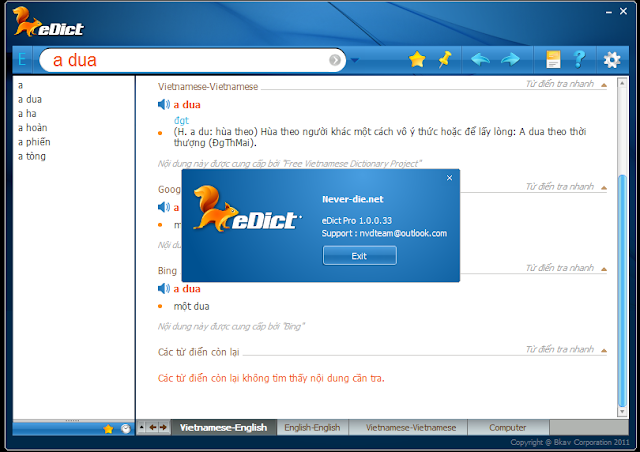This screenshot has height=452, width=640.
Task: Click the clock history icon under the word list
Action: (x=126, y=429)
